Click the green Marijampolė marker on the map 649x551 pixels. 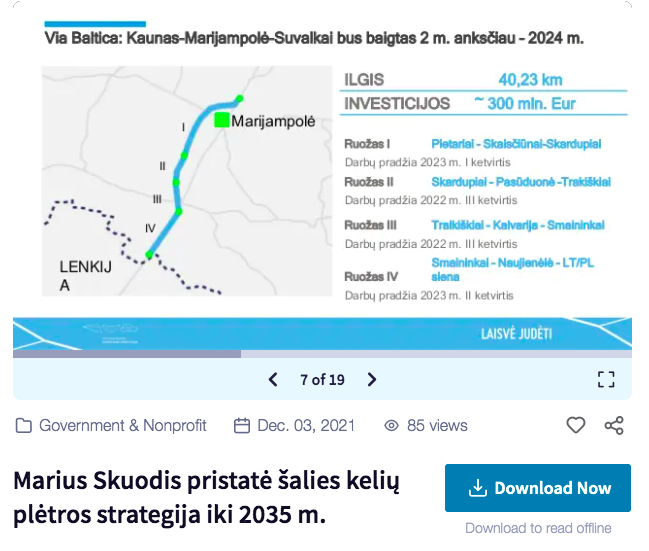tap(221, 120)
